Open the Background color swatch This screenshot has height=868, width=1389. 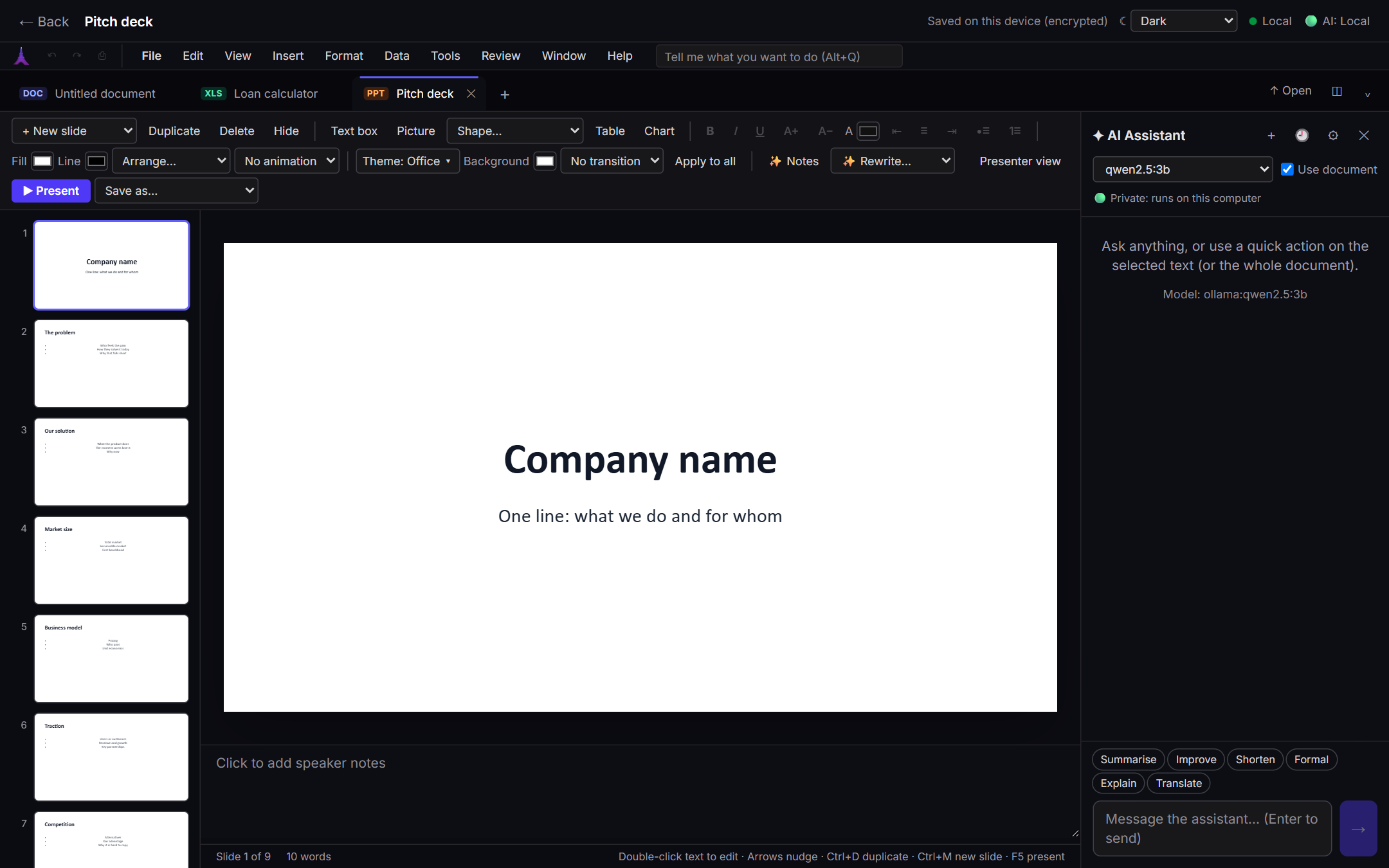tap(545, 161)
